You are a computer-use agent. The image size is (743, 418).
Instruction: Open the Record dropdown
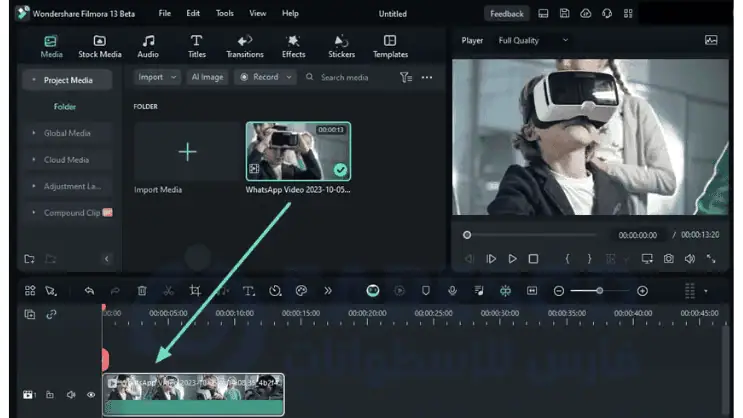click(x=265, y=77)
